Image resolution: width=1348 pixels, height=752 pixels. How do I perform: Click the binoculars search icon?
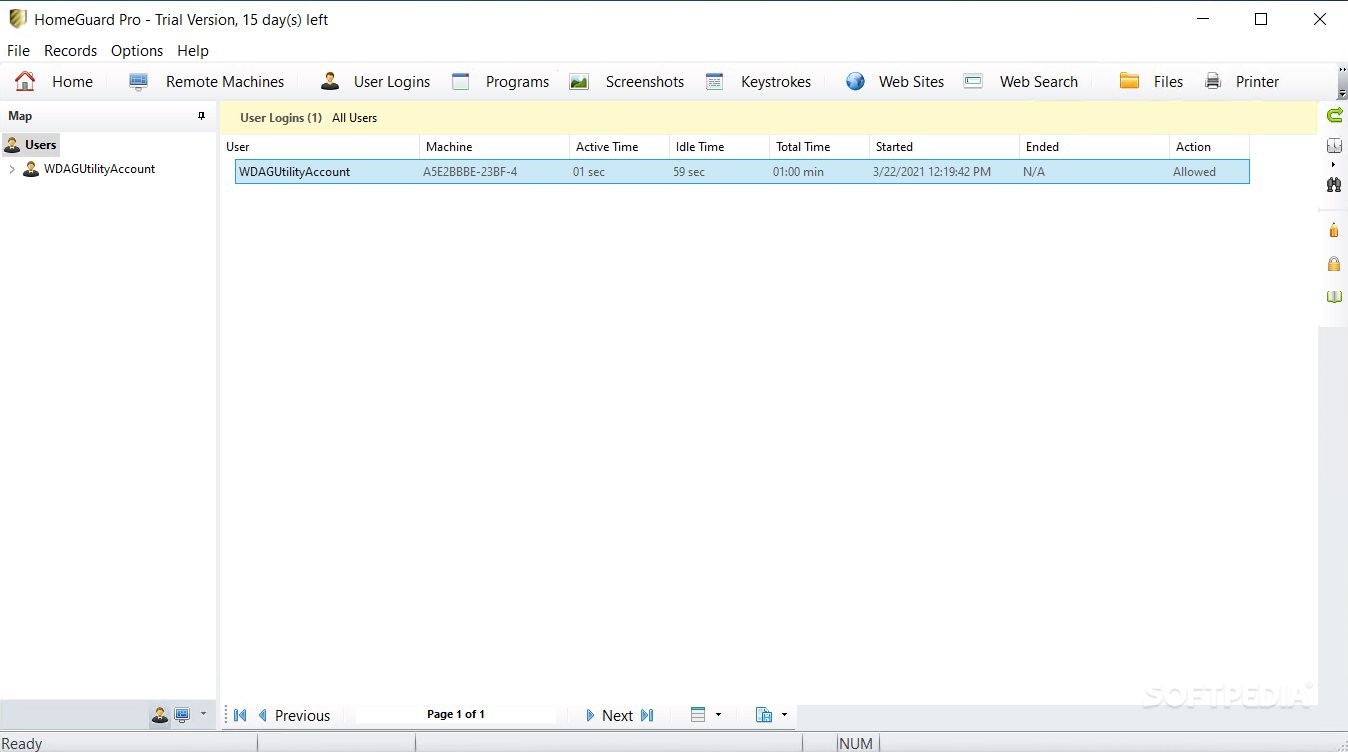[x=1334, y=185]
